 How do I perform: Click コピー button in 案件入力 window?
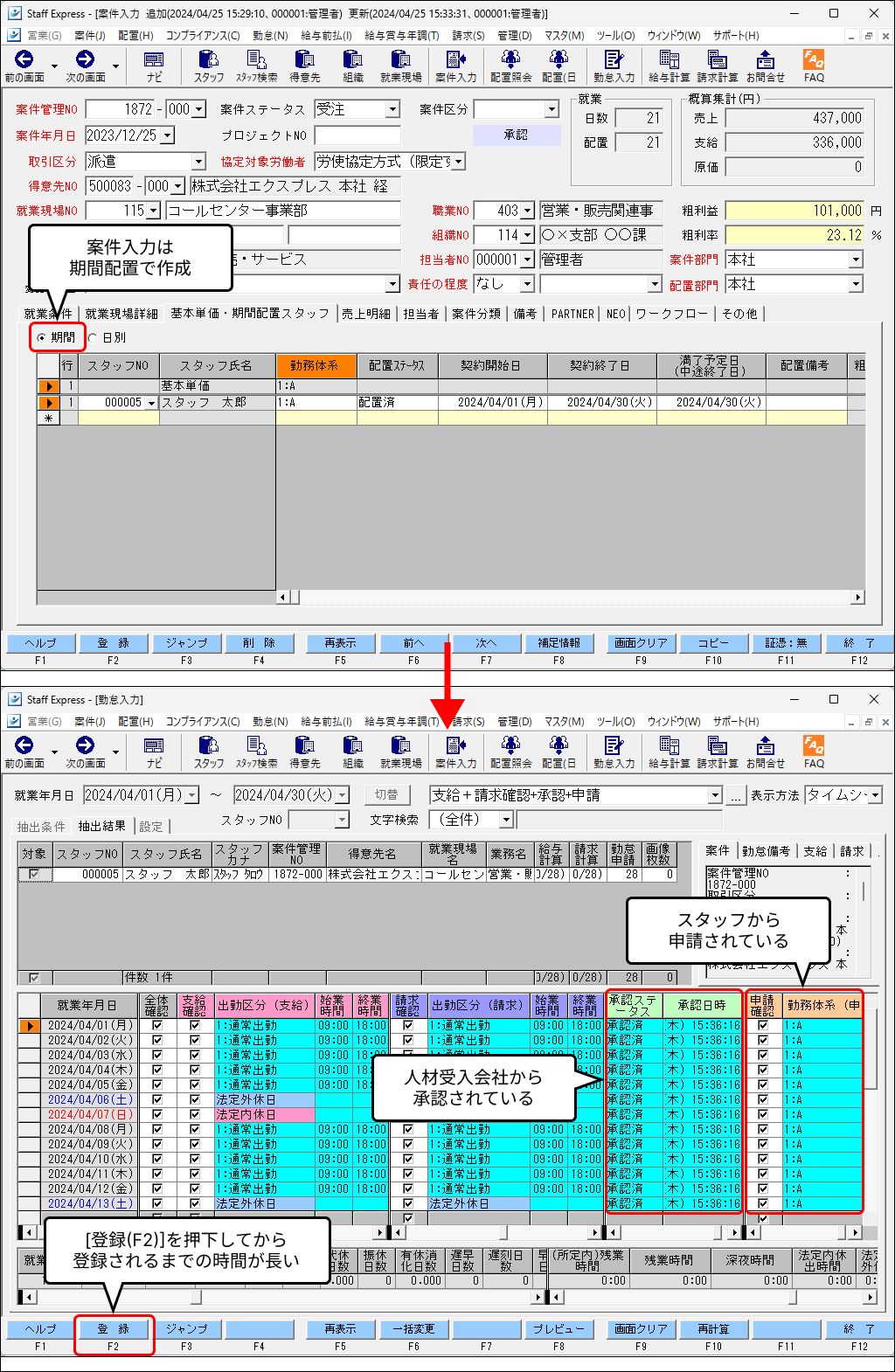coord(714,643)
